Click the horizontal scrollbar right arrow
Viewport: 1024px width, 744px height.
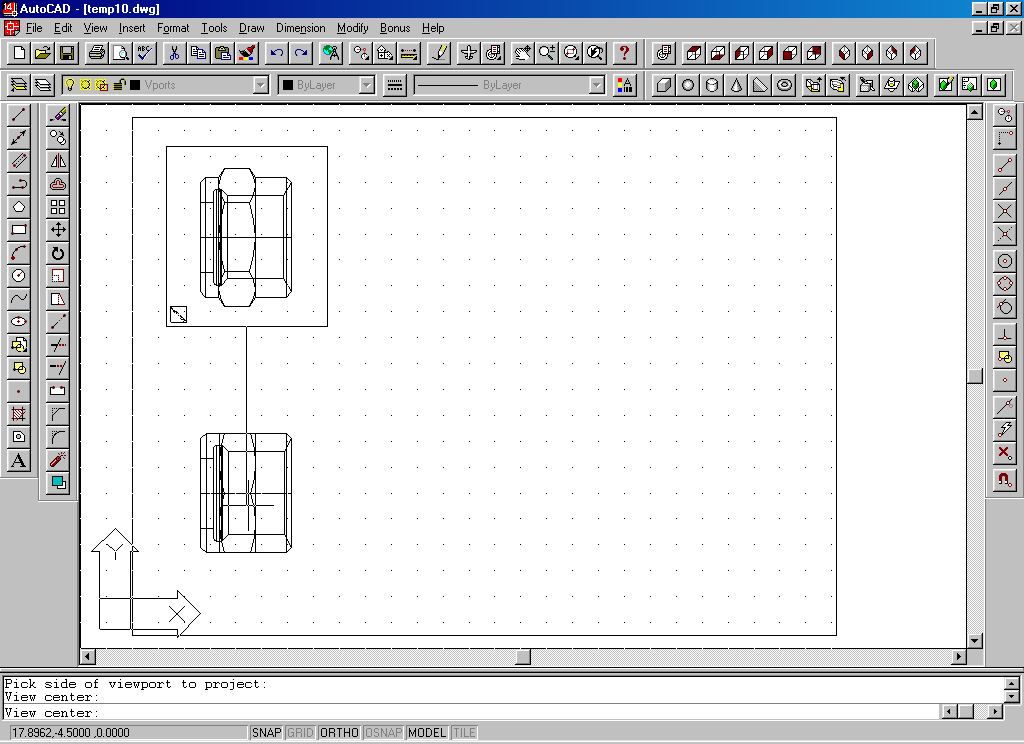pos(959,656)
